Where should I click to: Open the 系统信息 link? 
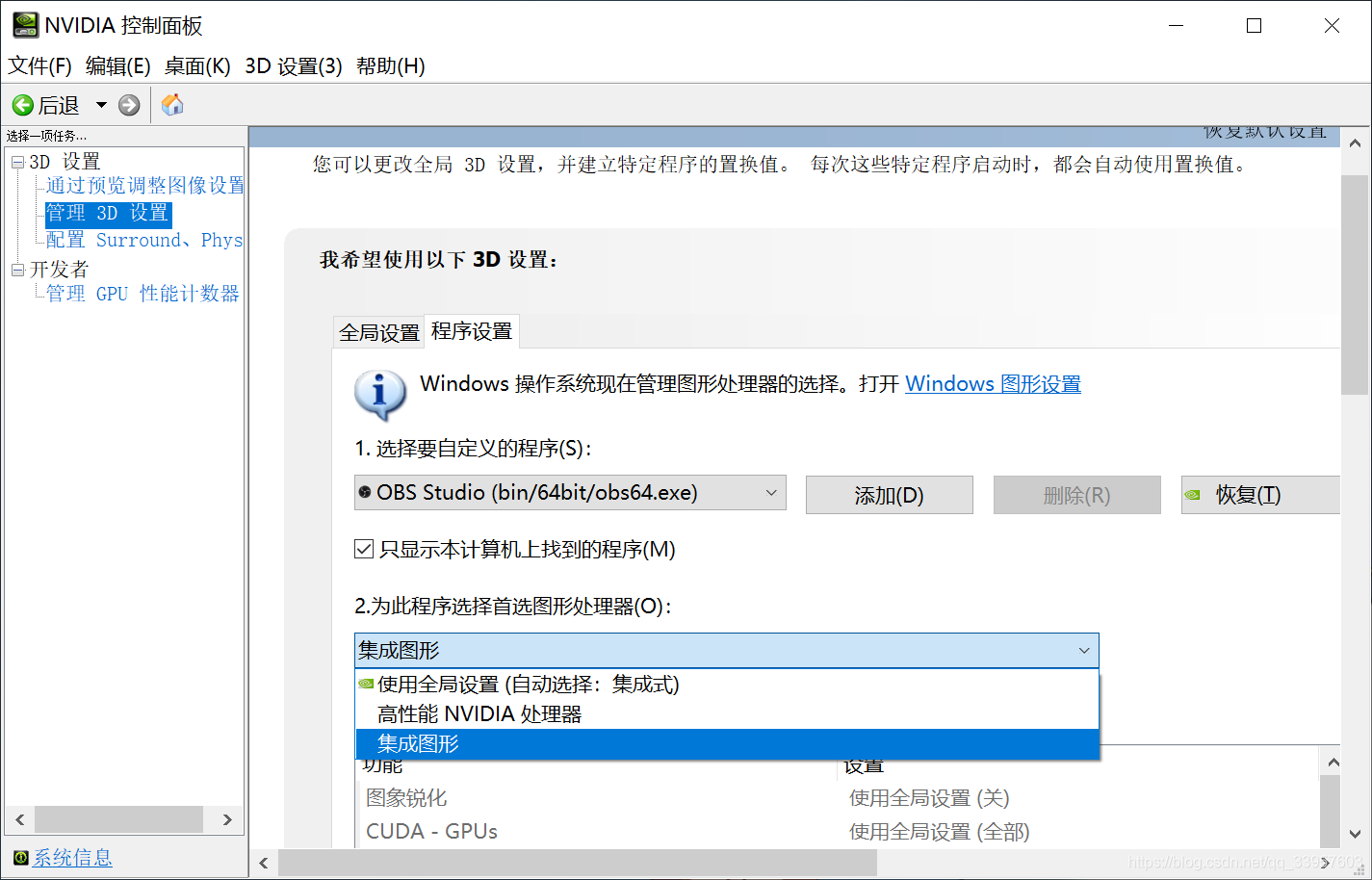click(x=72, y=857)
